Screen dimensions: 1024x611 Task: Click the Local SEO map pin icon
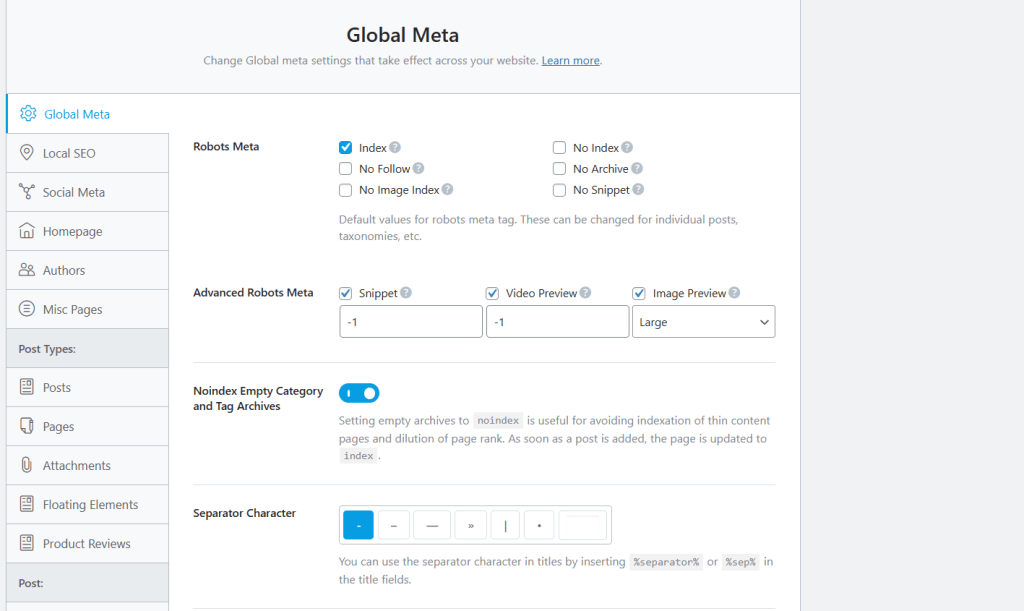27,153
